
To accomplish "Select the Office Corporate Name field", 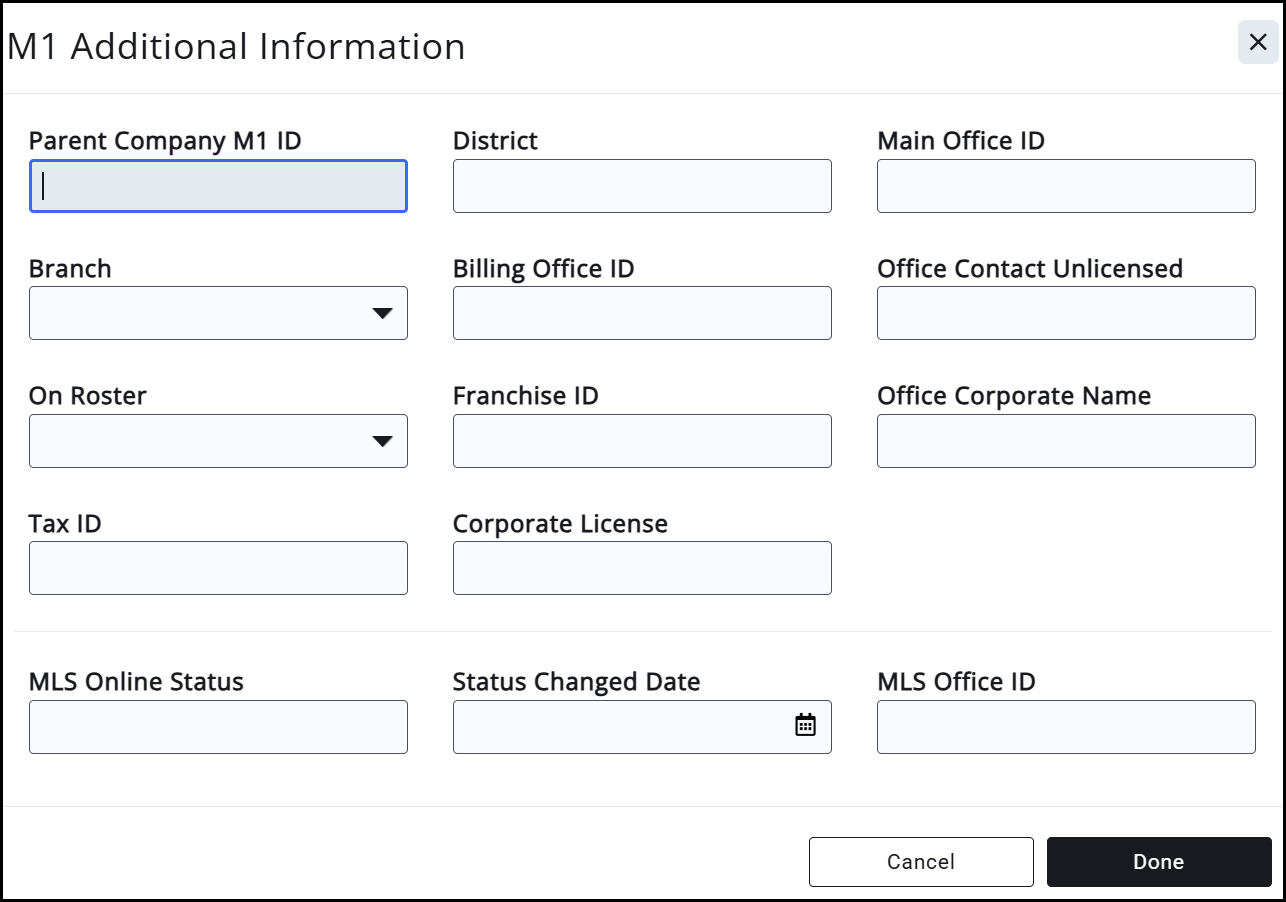I will coord(1065,441).
